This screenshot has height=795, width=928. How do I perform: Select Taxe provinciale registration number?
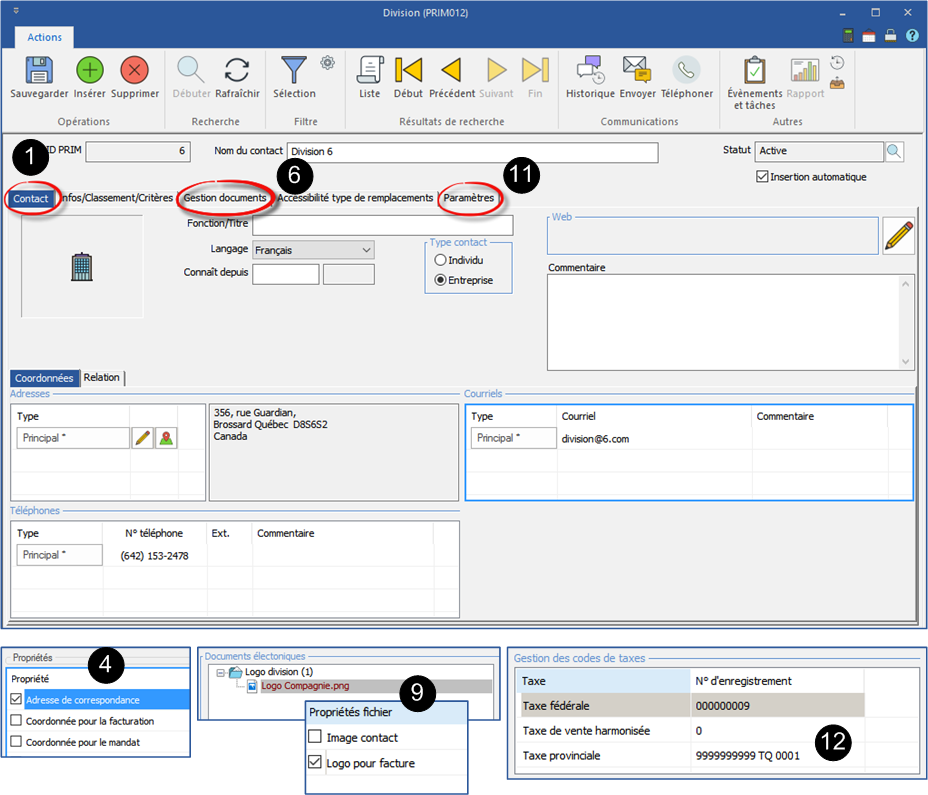pos(747,756)
